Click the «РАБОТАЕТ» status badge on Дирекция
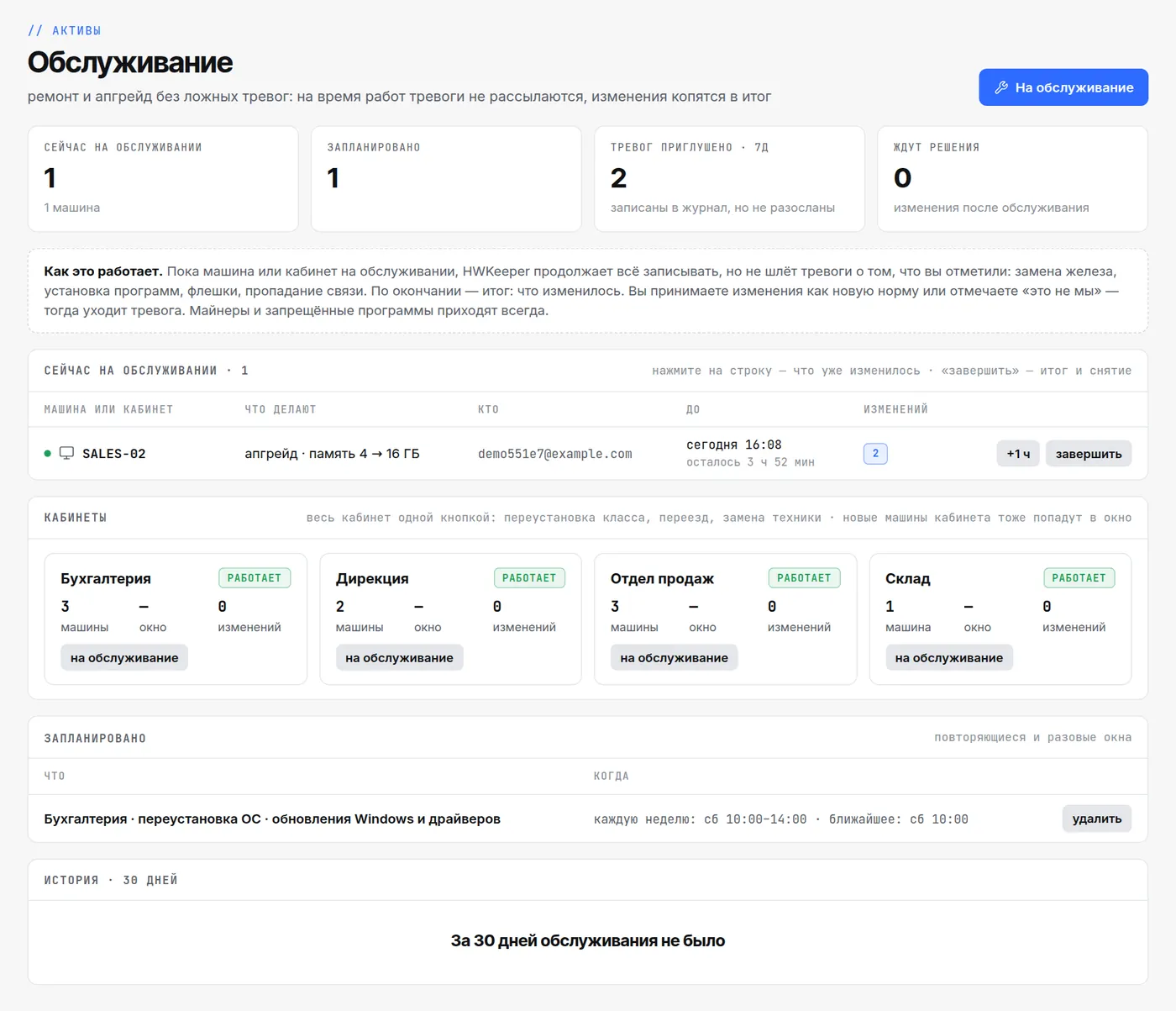 point(529,578)
